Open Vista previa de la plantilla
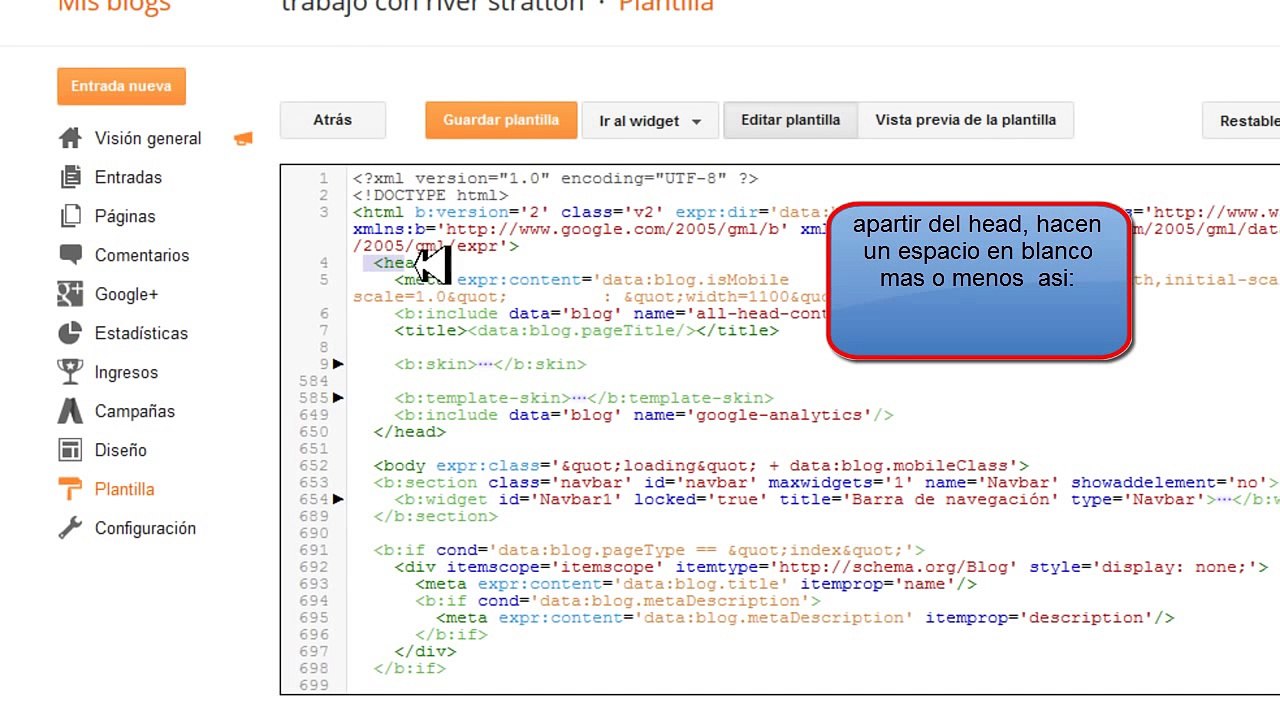This screenshot has height=720, width=1280. tap(966, 120)
